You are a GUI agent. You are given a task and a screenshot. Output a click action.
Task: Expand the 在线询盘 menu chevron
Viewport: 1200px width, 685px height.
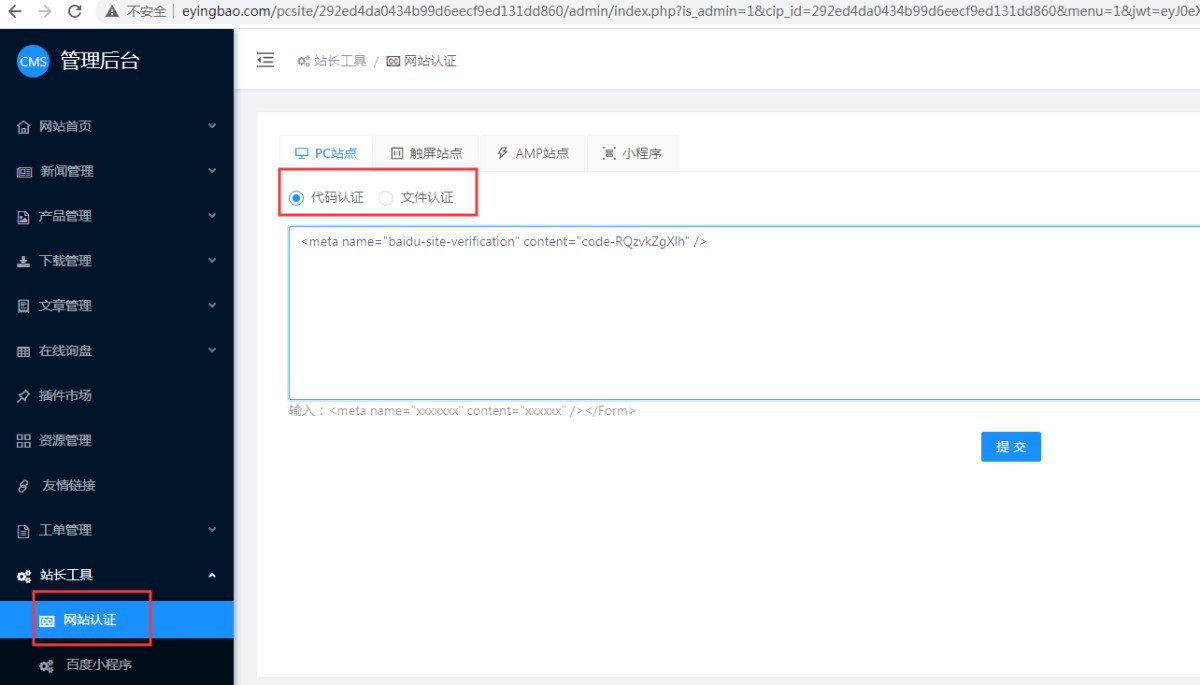(212, 350)
